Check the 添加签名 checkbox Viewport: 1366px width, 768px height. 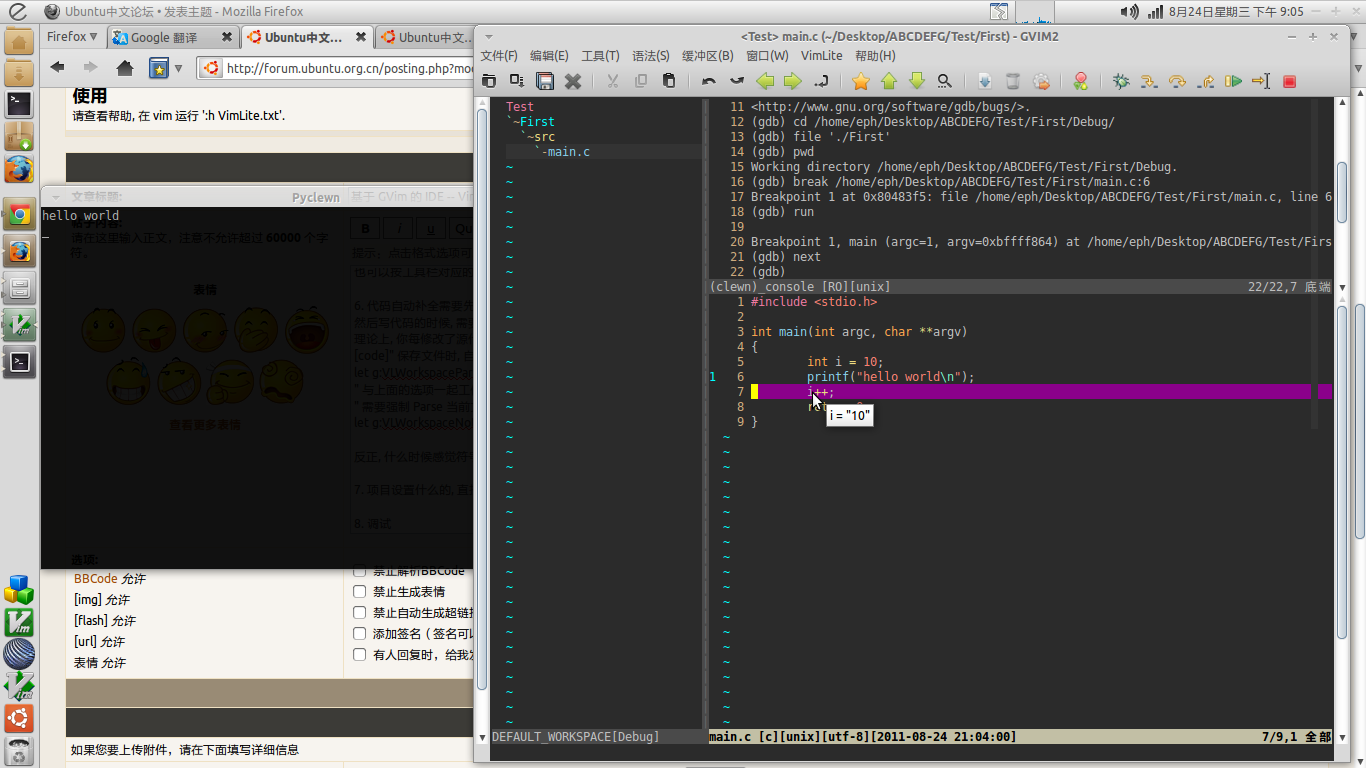click(x=360, y=633)
